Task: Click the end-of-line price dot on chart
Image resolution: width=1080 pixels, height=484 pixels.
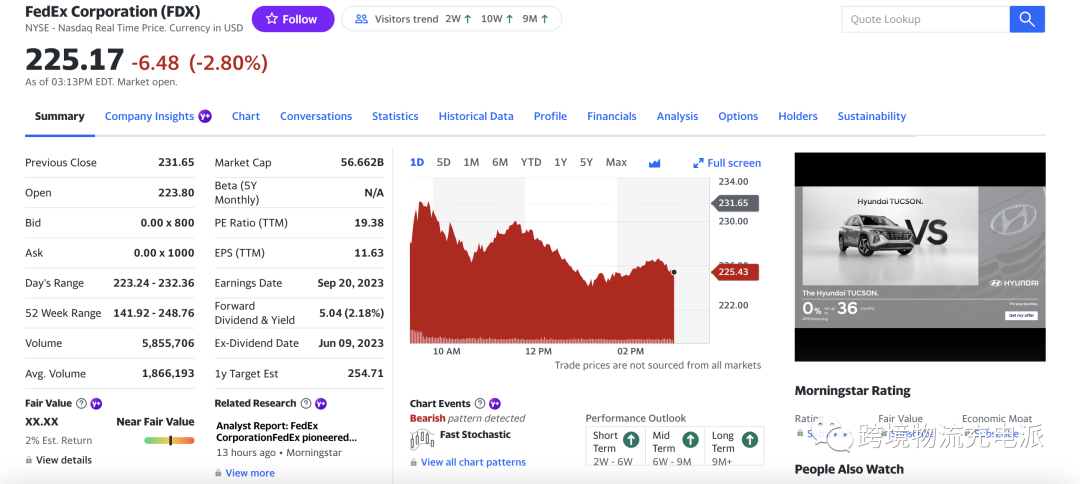Action: (x=674, y=272)
